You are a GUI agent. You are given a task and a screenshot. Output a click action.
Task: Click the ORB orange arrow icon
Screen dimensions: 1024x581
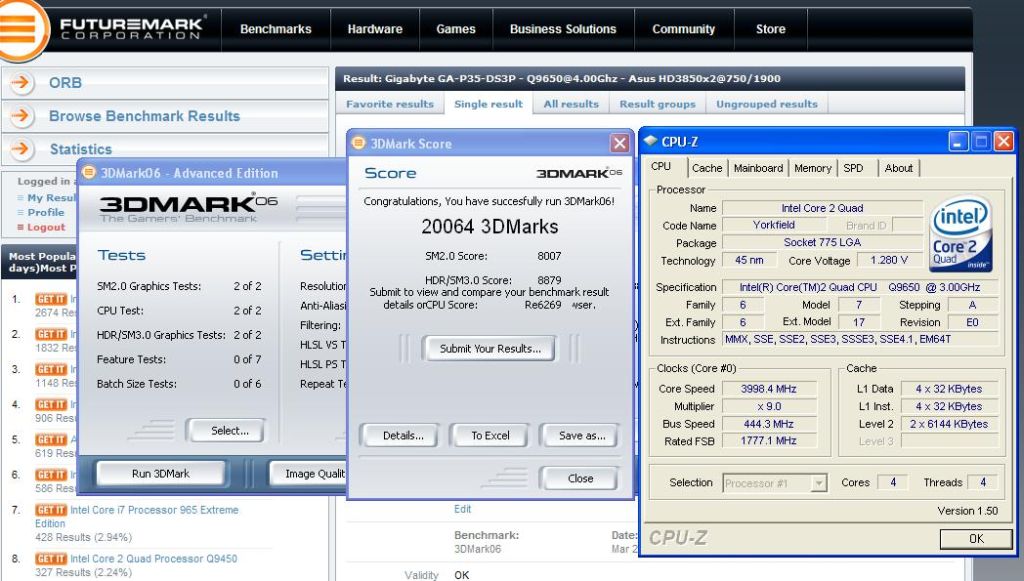tap(22, 82)
